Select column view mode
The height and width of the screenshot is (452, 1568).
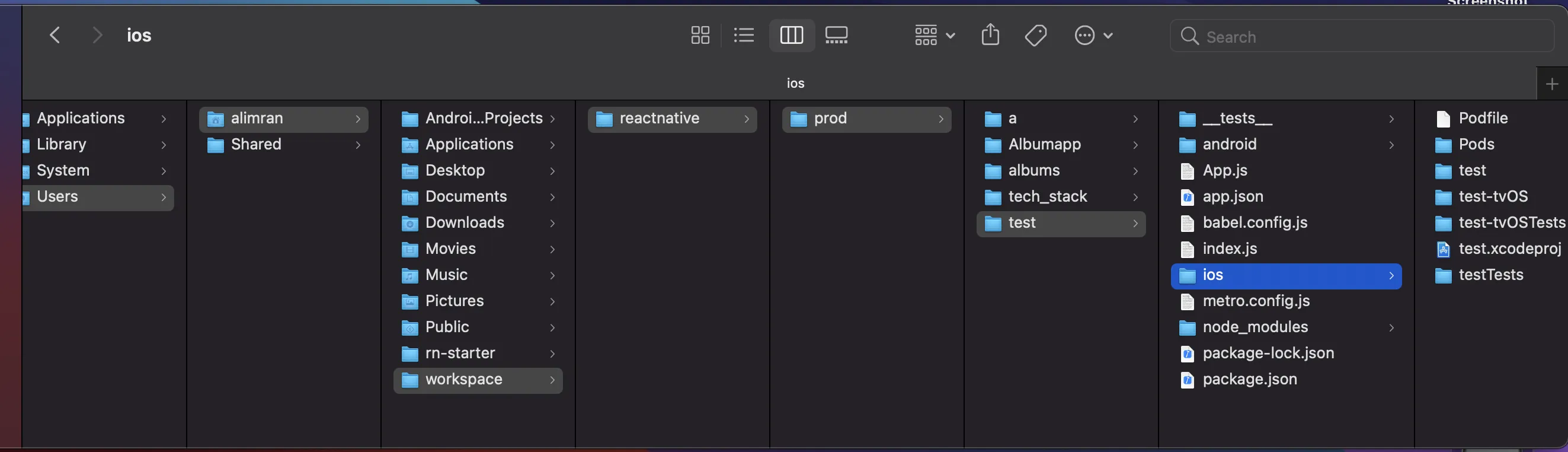point(791,36)
